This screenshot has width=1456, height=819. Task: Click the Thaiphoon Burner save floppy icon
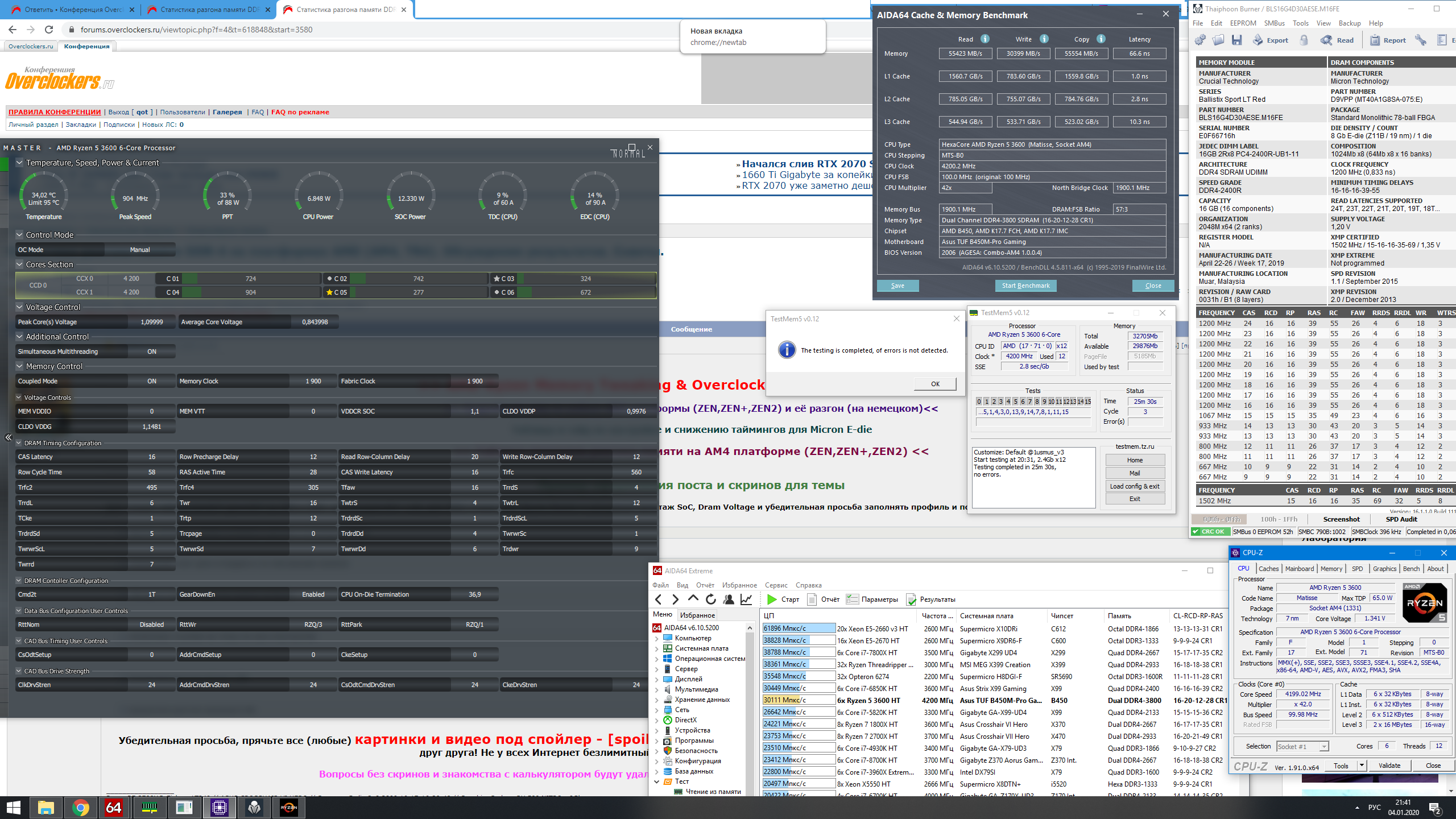click(x=1236, y=40)
